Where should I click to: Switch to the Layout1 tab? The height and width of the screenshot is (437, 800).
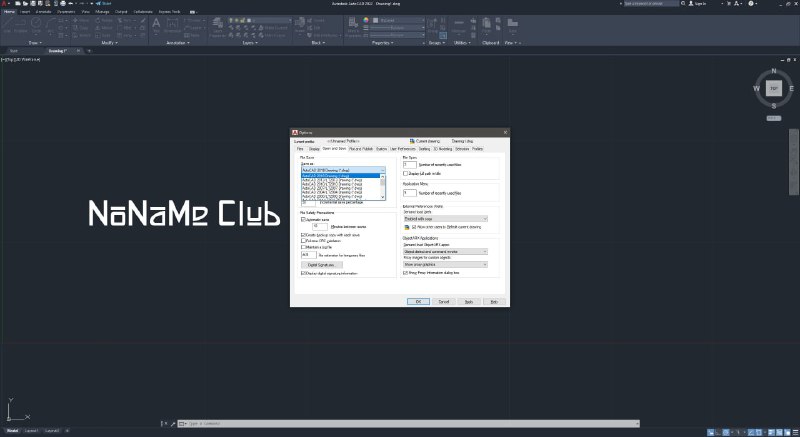(31, 431)
